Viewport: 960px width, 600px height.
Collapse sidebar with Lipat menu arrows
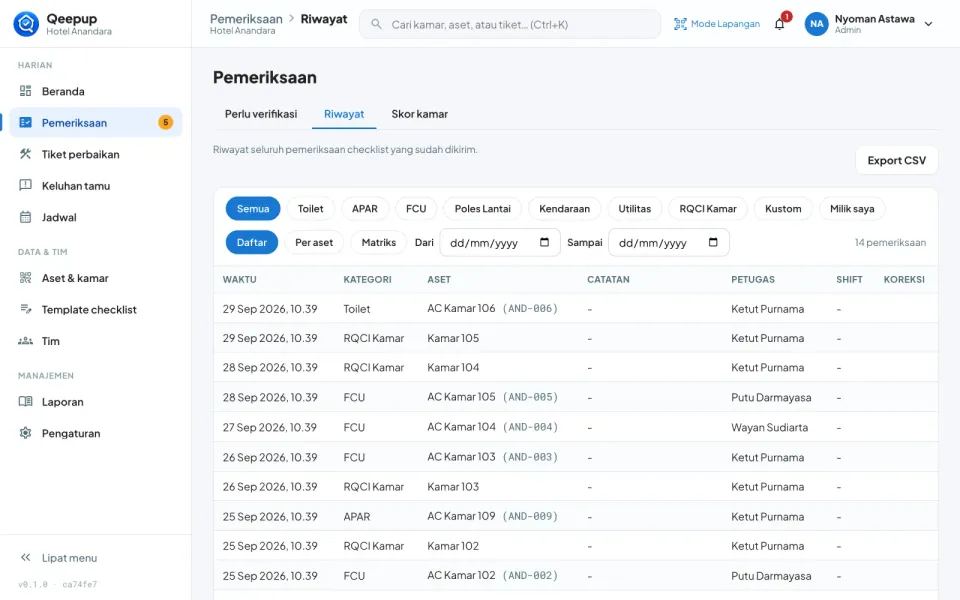pos(25,557)
